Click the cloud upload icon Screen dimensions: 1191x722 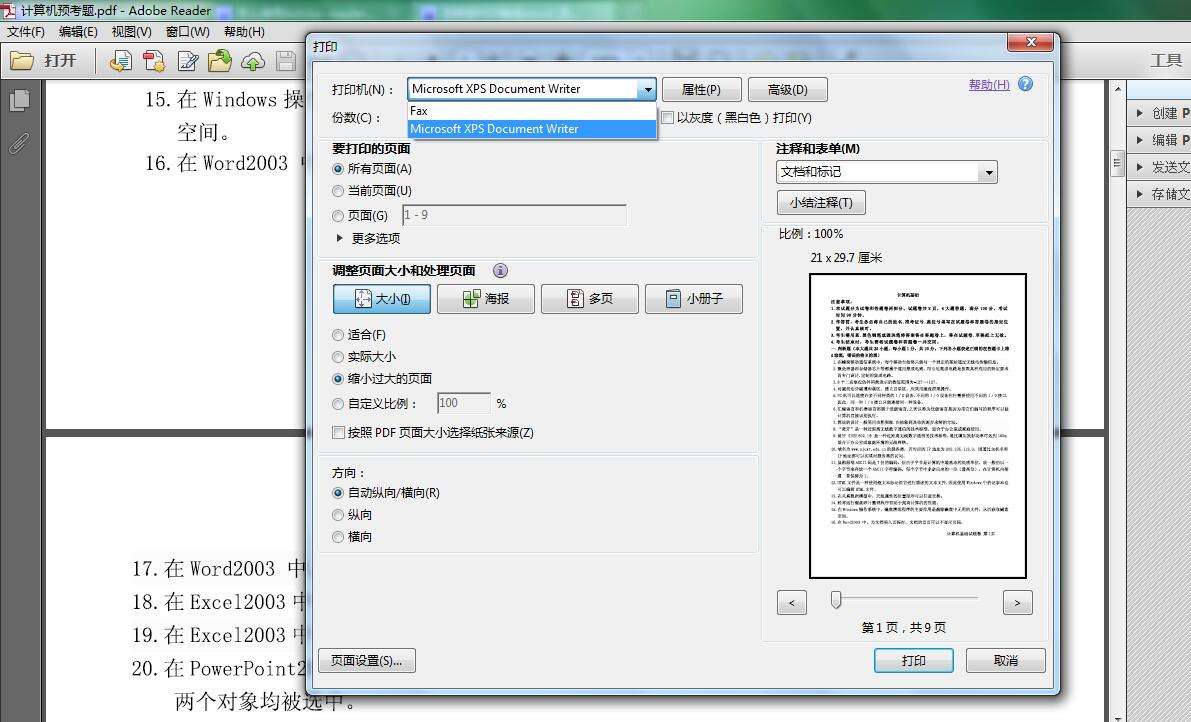point(253,61)
